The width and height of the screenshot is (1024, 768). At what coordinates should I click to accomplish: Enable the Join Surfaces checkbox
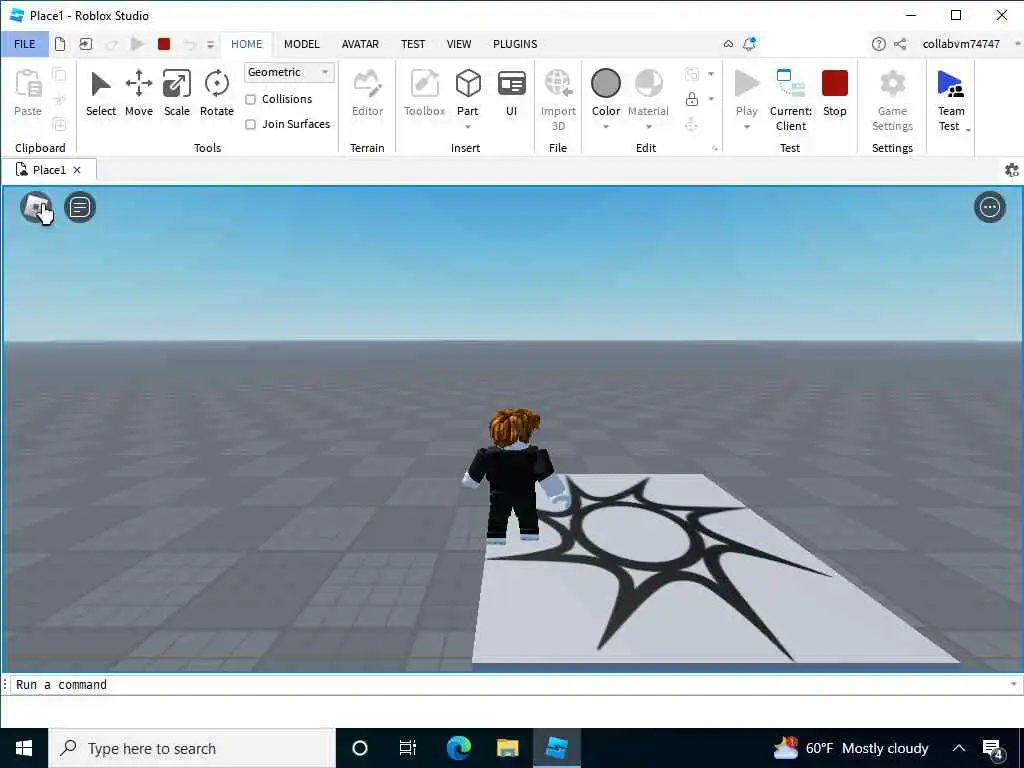tap(250, 124)
